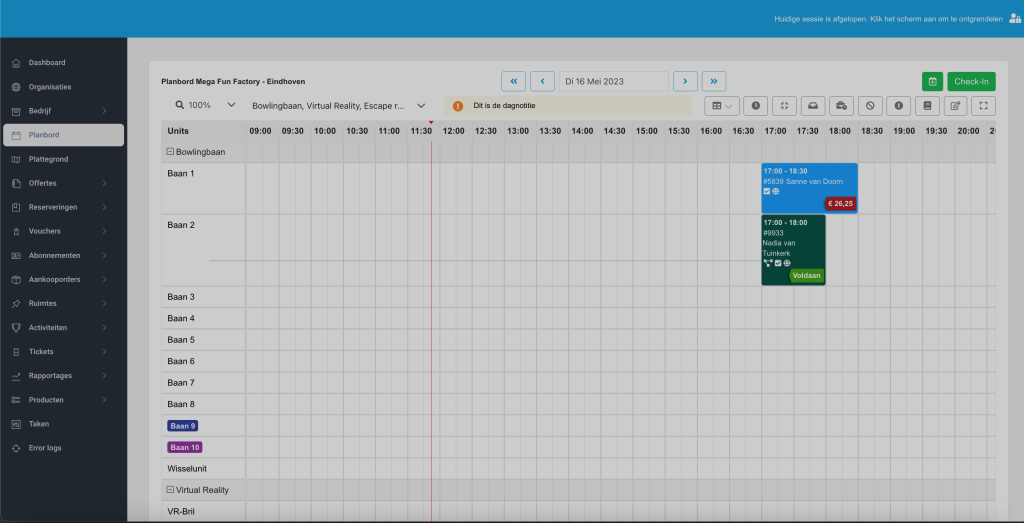Click the book icon in toolbar
Screen dimensions: 1024x523
tap(927, 105)
